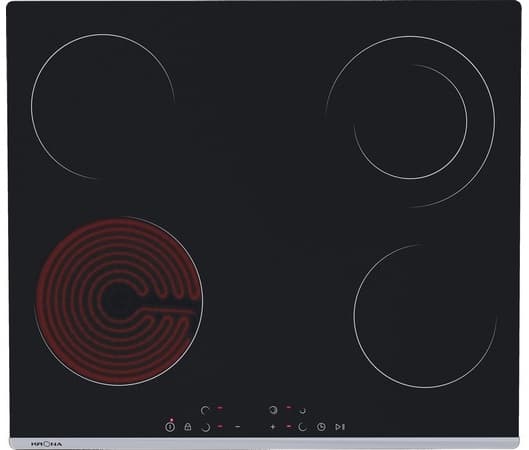Click the glowing red front-left burner
The width and height of the screenshot is (529, 450).
pos(119,301)
